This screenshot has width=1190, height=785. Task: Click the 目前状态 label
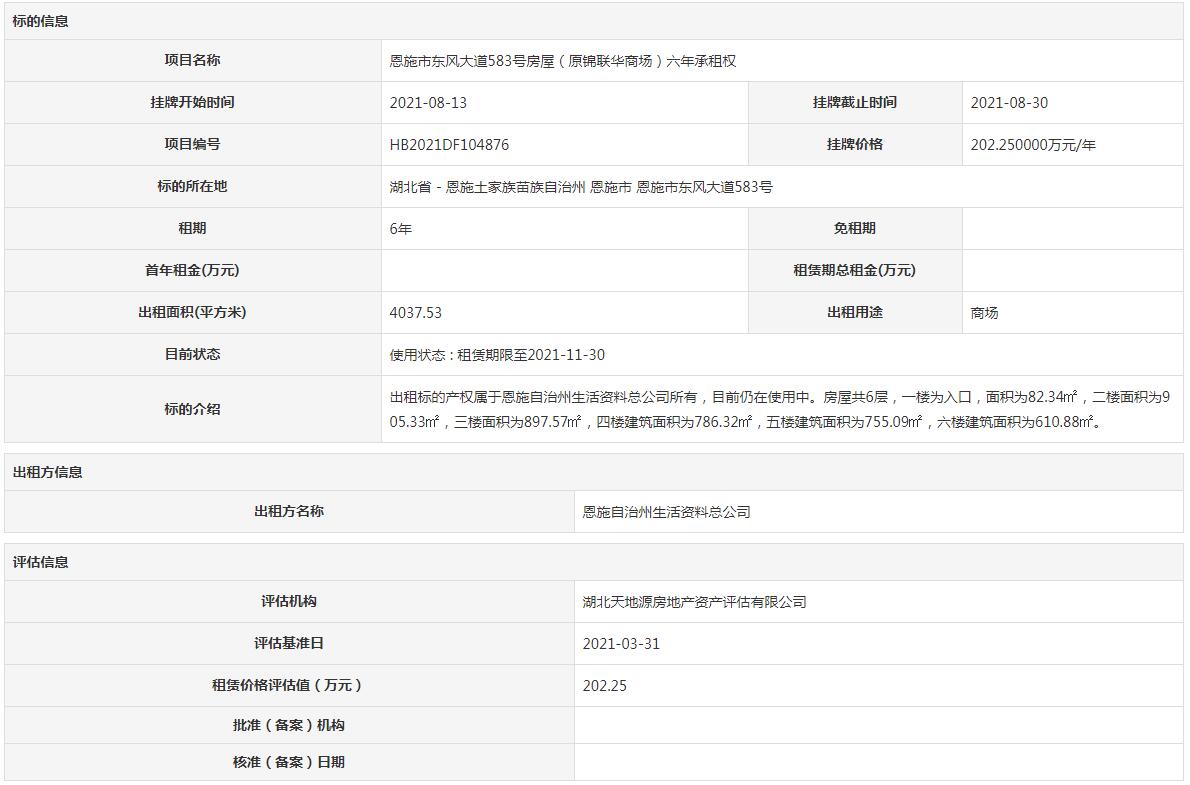click(193, 354)
